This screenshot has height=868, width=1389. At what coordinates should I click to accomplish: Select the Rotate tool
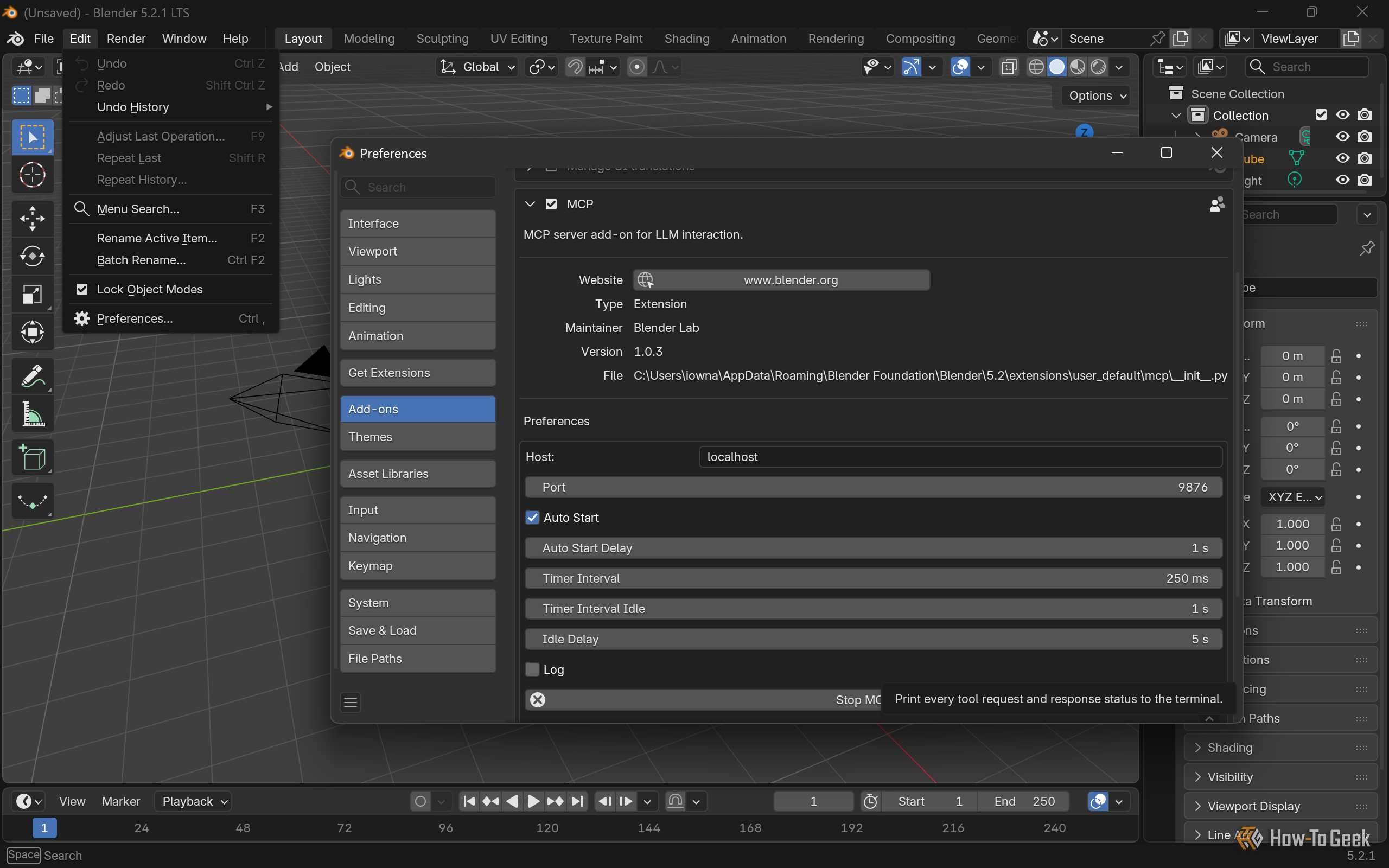(33, 256)
